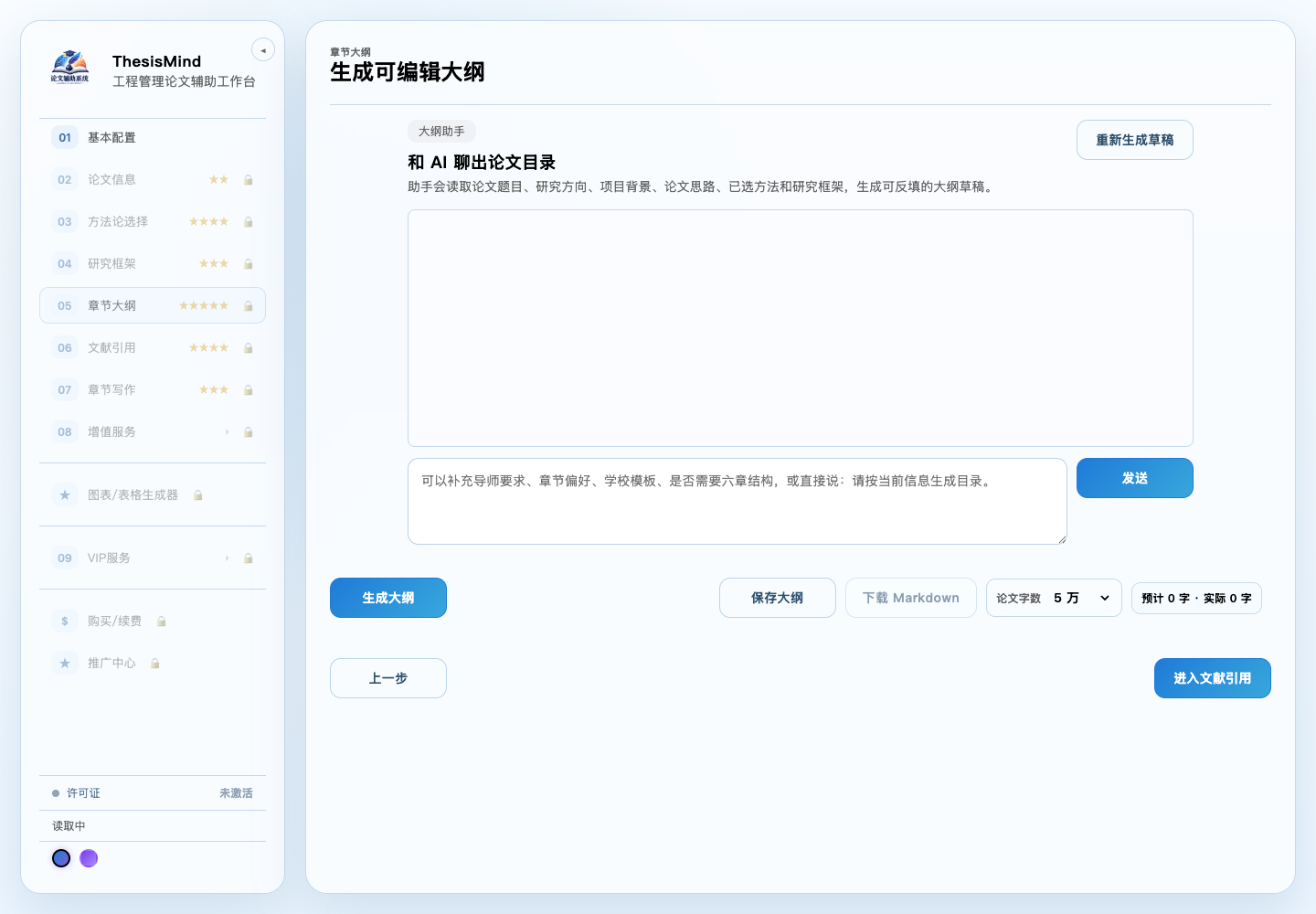
Task: Click the lock icon beside 增值服务
Action: 249,432
